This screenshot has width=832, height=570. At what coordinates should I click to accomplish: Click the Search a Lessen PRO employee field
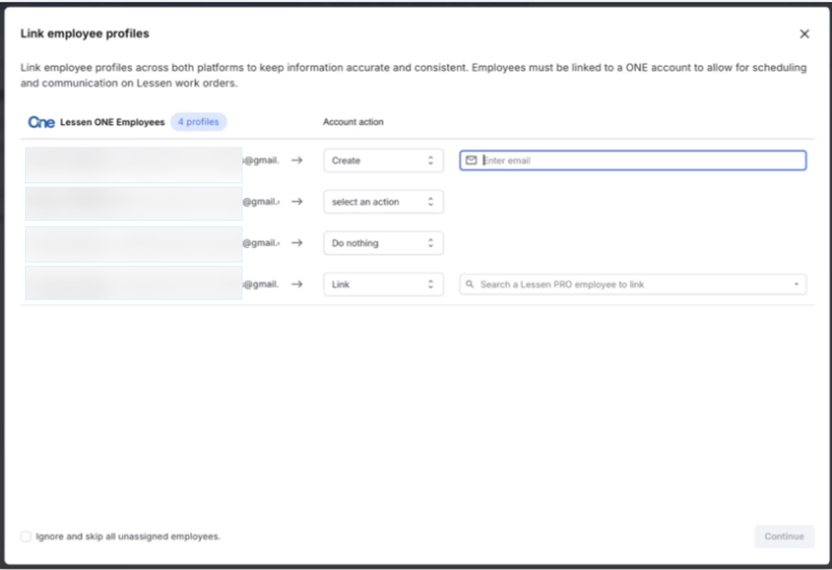(630, 285)
